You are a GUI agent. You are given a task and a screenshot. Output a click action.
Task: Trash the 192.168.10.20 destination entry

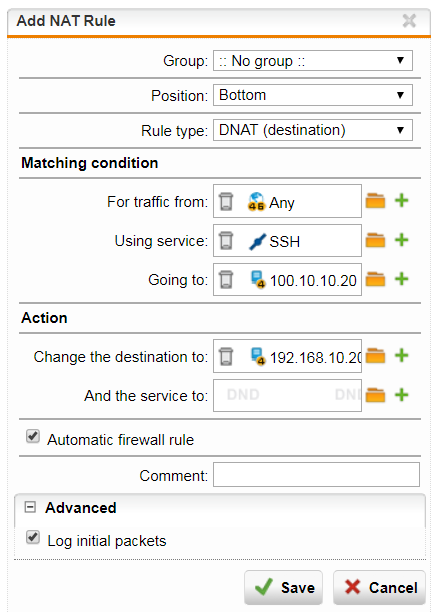pyautogui.click(x=226, y=356)
